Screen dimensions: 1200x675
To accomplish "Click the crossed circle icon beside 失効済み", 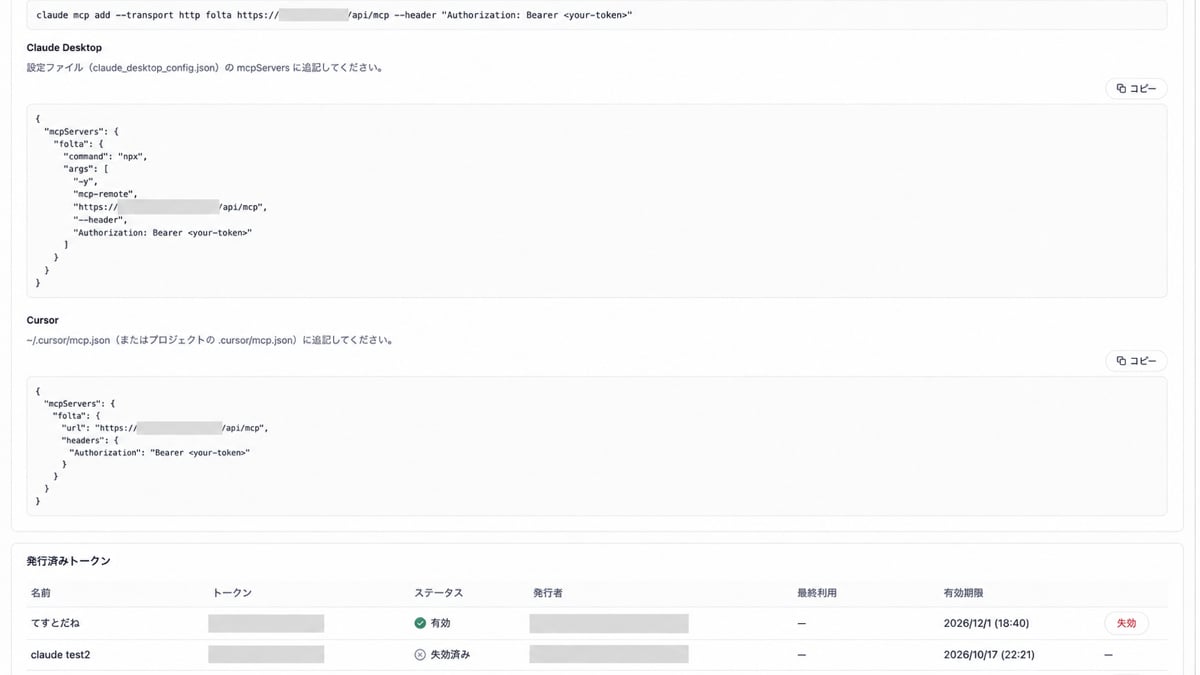I will click(x=420, y=654).
